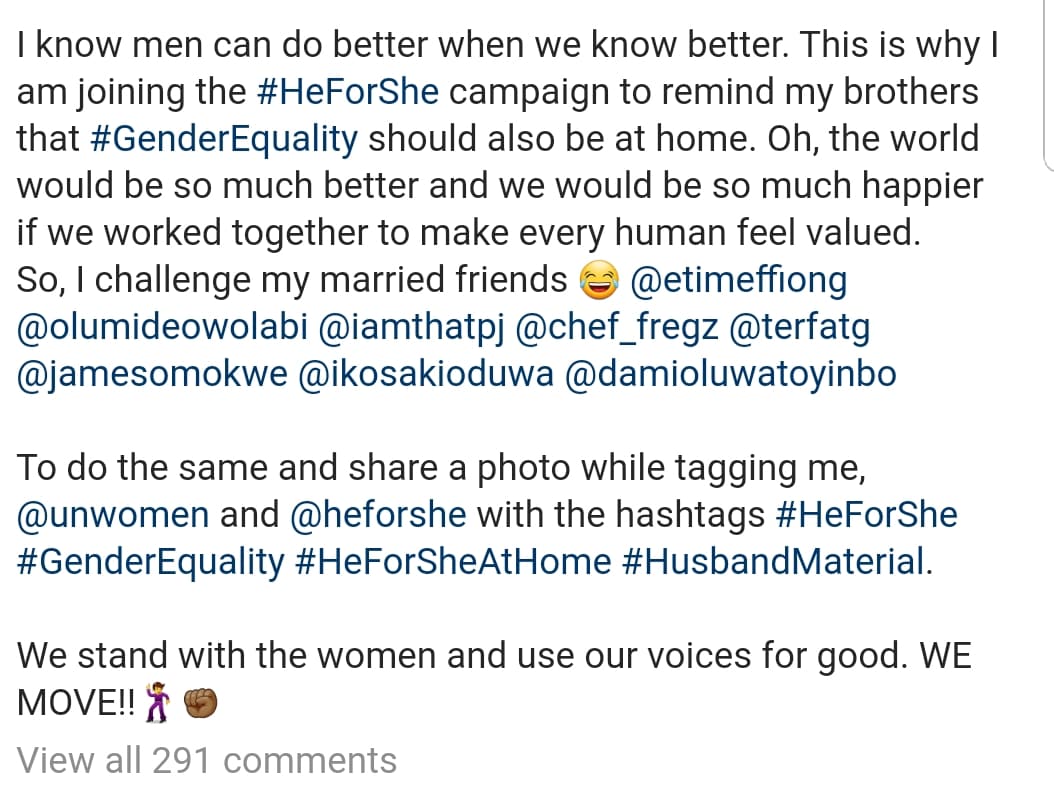Go to @damioluwatoyinbo profile

731,375
